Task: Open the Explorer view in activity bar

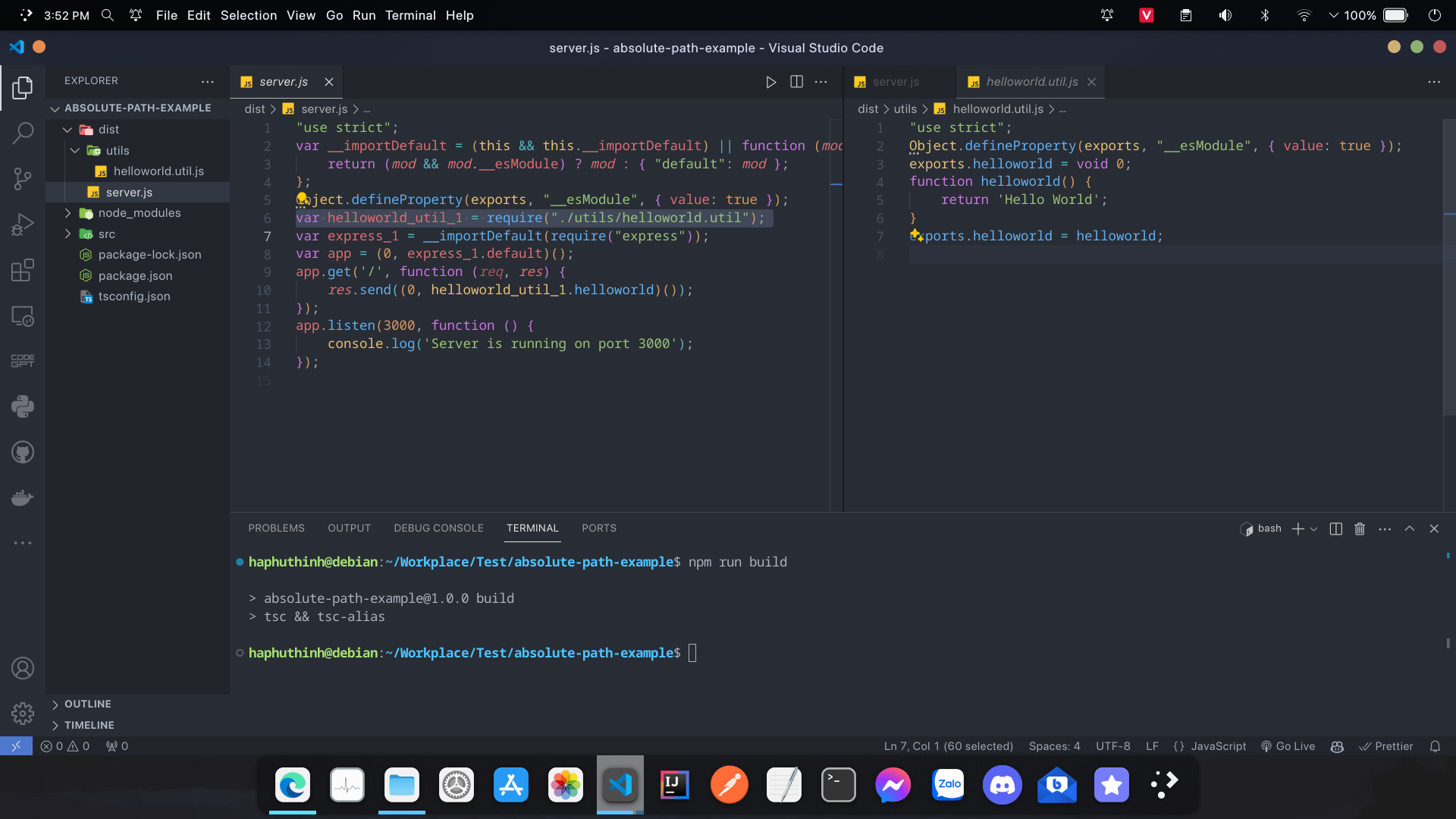Action: (23, 88)
